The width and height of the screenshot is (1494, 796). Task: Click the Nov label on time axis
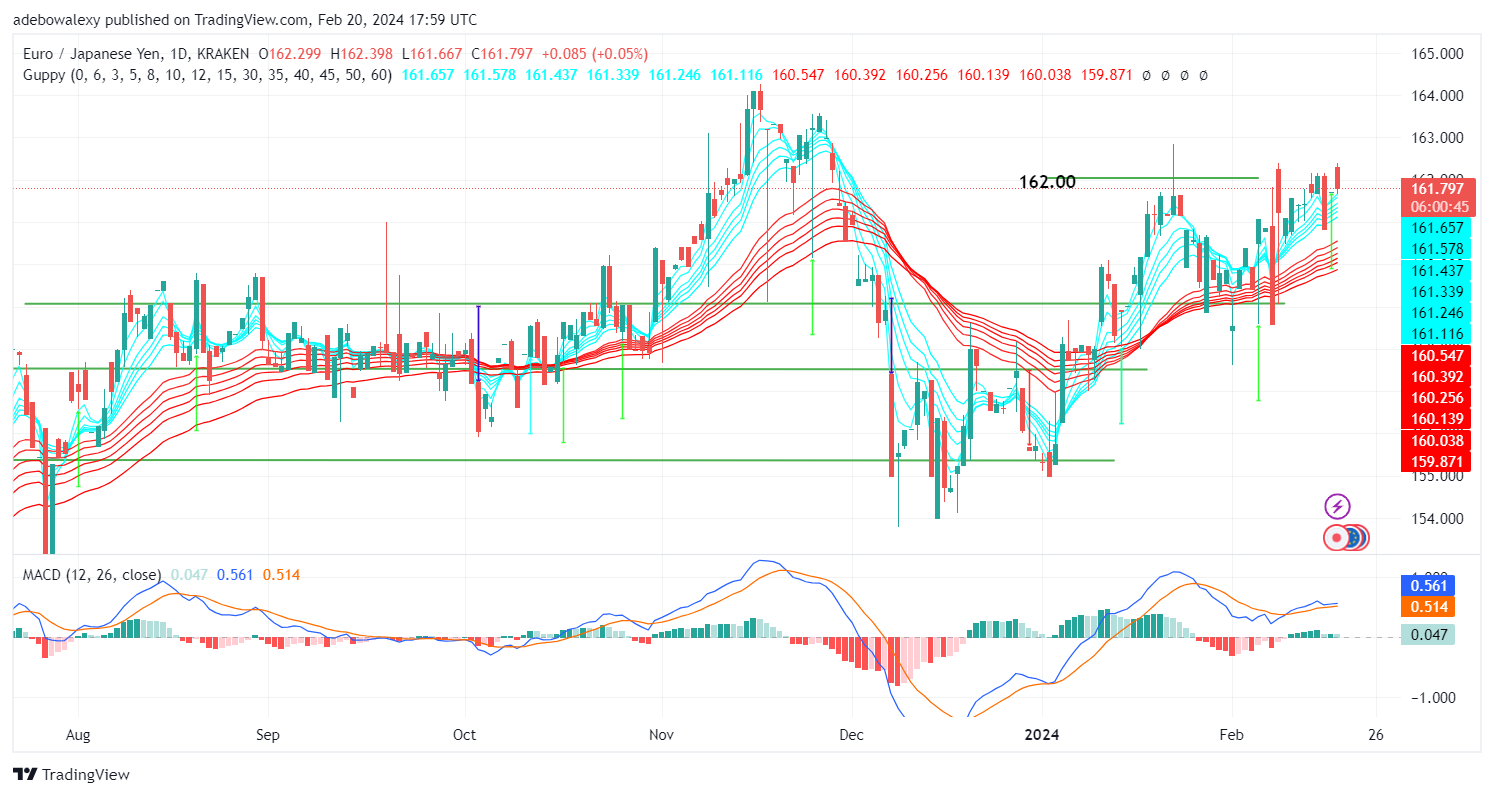[x=660, y=735]
